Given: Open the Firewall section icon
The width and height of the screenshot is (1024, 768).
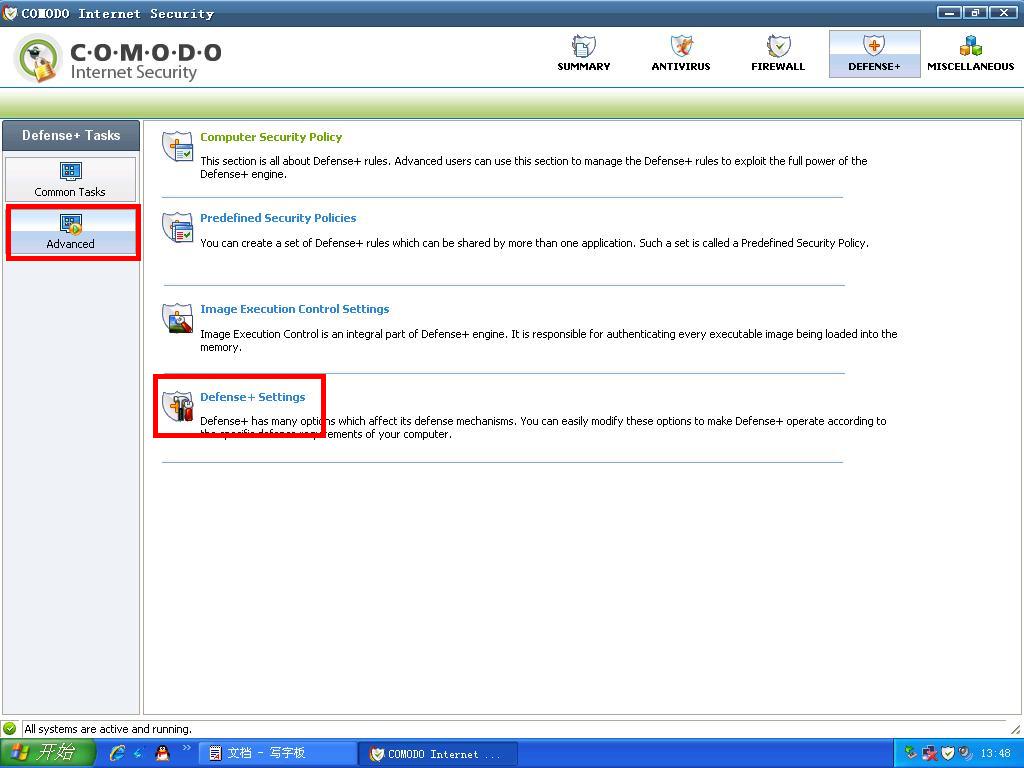Looking at the screenshot, I should (x=778, y=46).
